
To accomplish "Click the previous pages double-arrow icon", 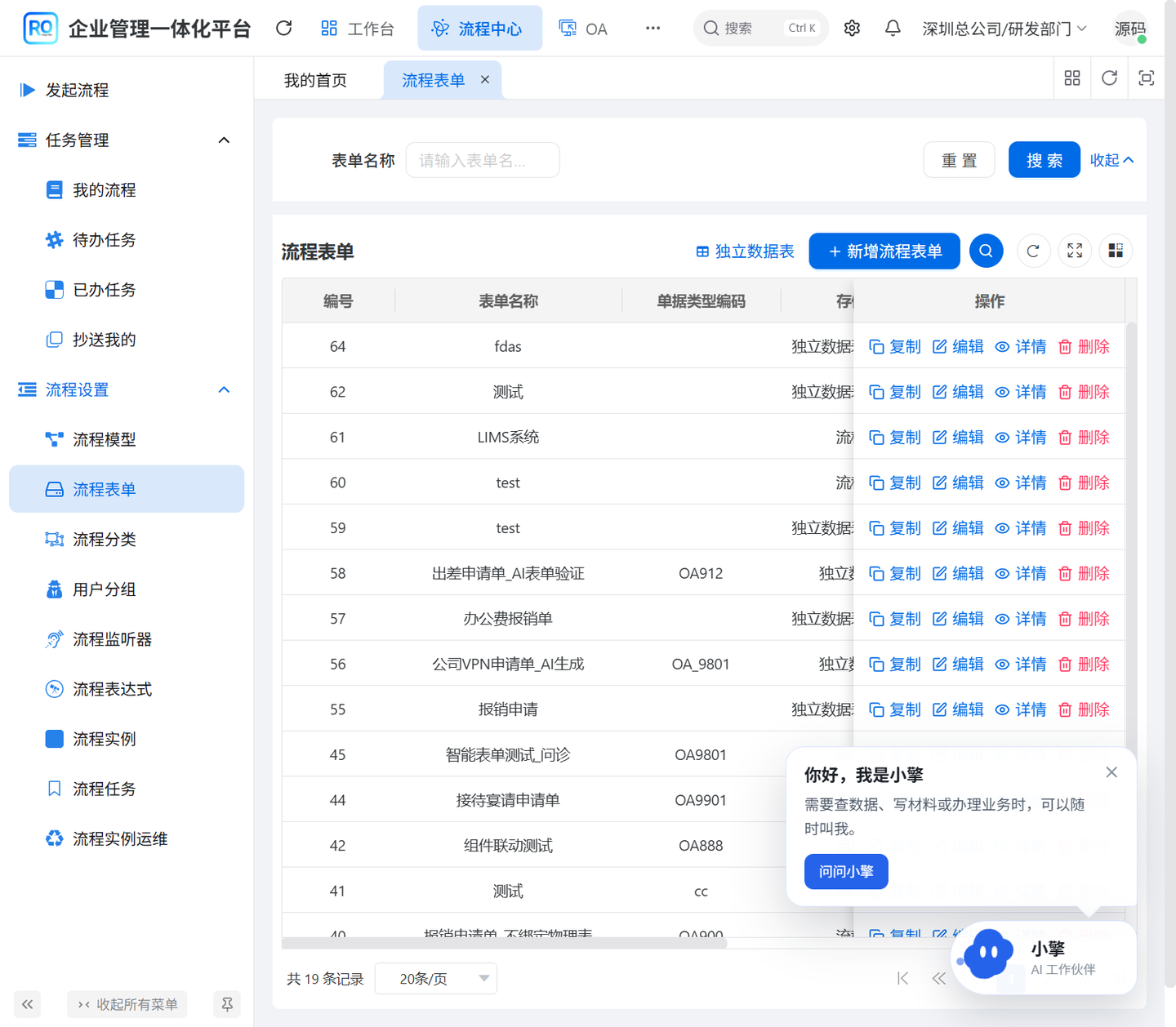I will pyautogui.click(x=939, y=978).
